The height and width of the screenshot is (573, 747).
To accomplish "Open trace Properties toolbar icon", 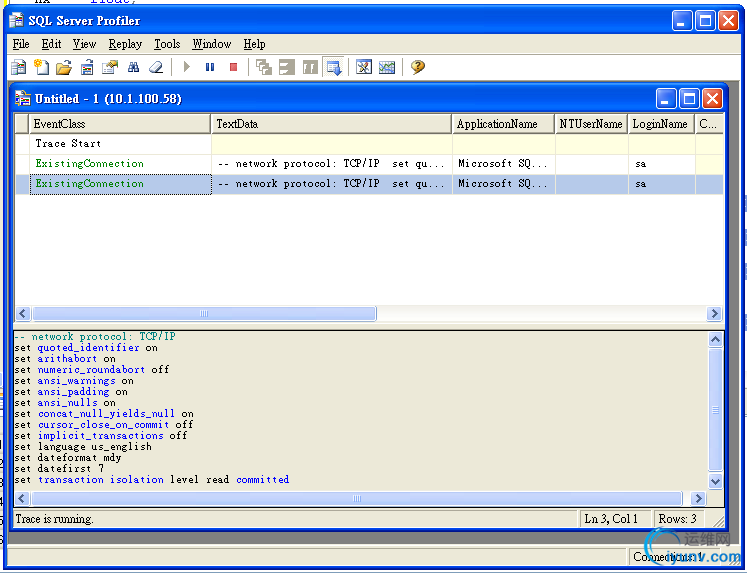I will pos(110,67).
